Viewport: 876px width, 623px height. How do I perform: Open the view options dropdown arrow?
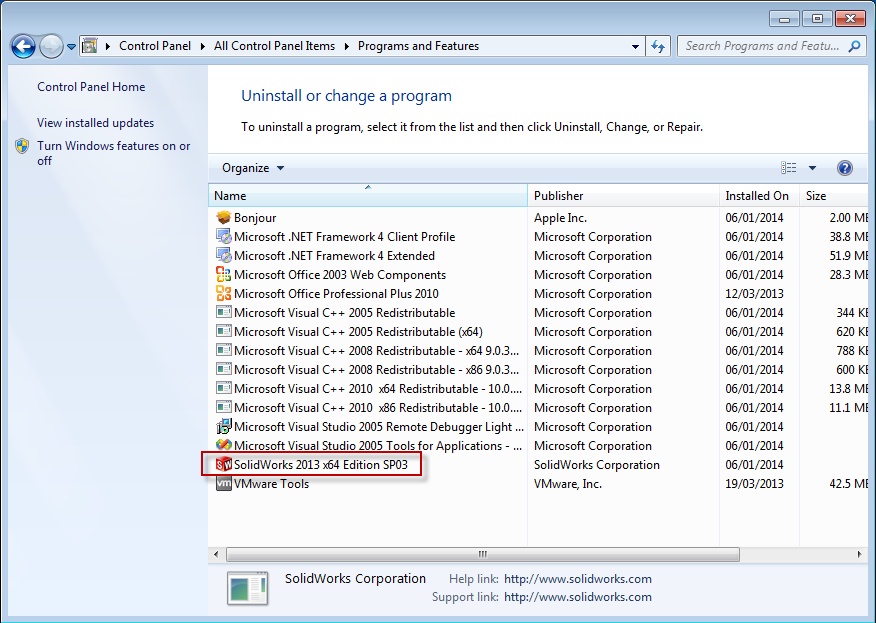[x=812, y=168]
